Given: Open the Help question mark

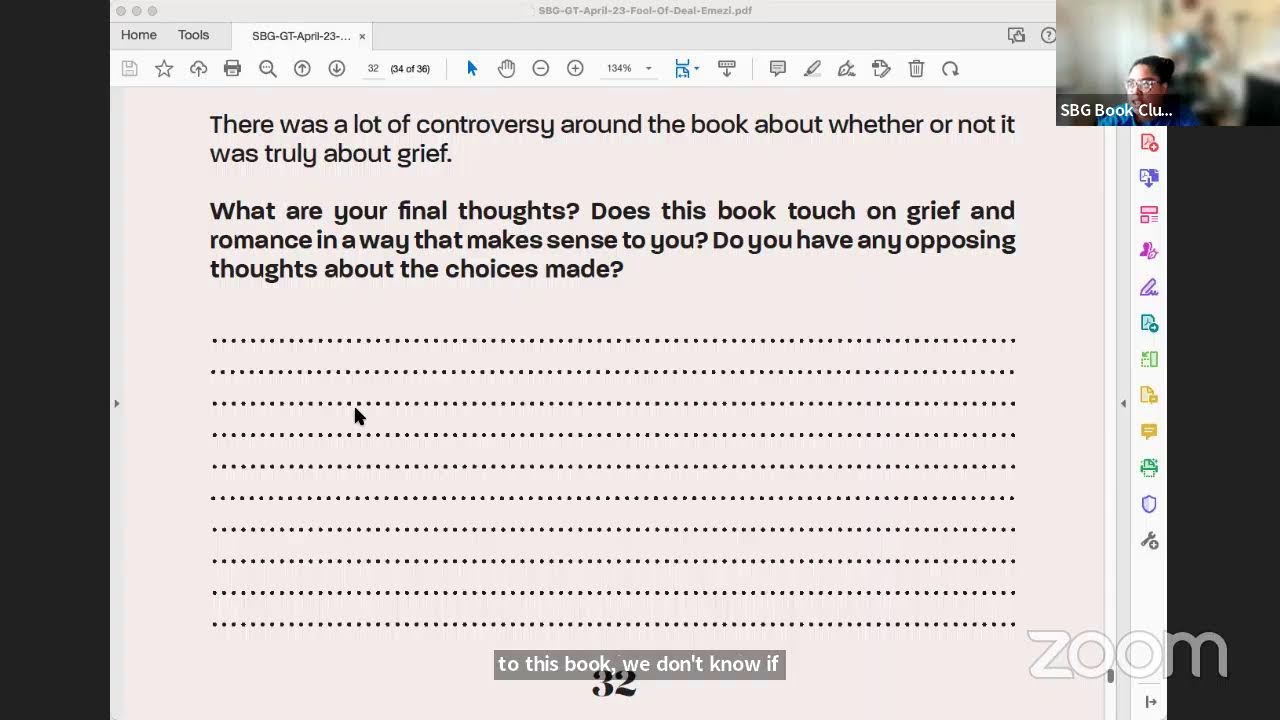Looking at the screenshot, I should coord(1048,35).
